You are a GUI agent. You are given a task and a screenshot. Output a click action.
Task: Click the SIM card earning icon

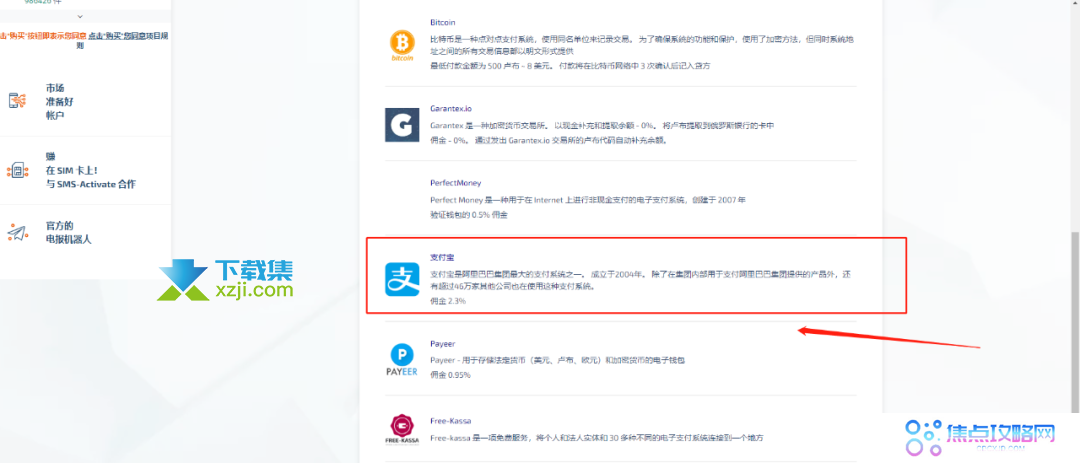point(18,169)
